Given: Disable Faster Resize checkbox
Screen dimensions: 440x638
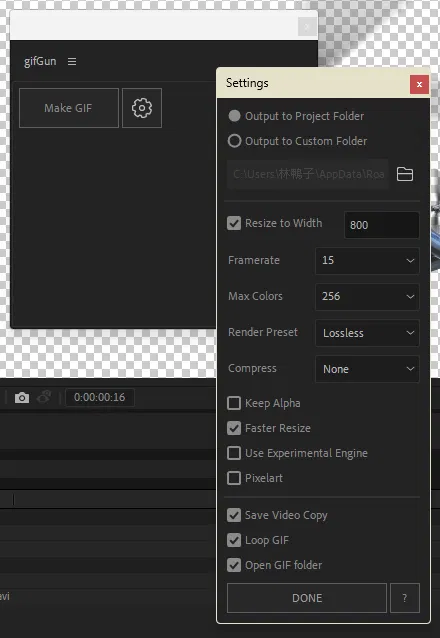Looking at the screenshot, I should point(234,428).
